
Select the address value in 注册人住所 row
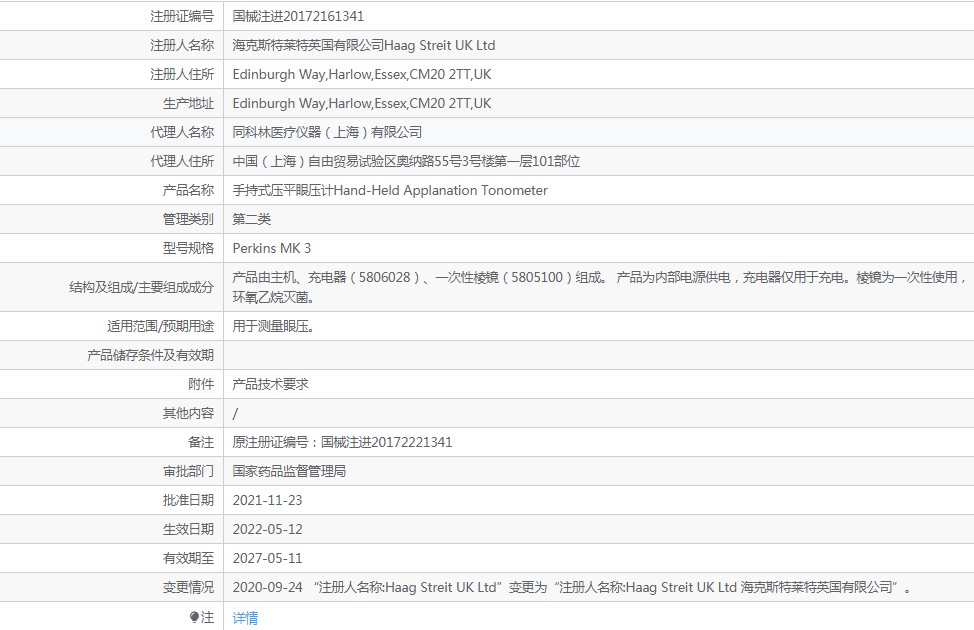[362, 75]
